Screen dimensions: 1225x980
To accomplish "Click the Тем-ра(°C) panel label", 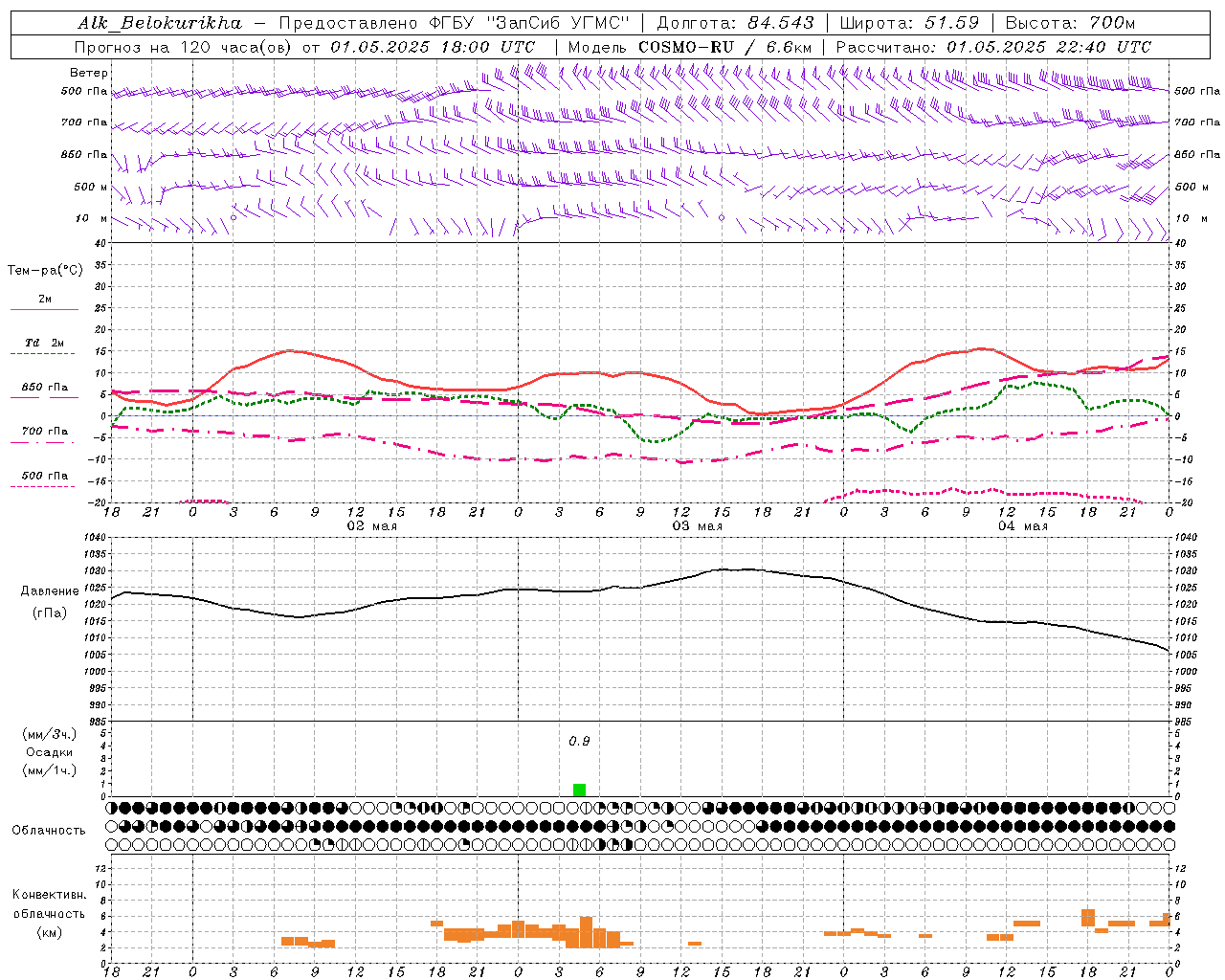I will (45, 271).
